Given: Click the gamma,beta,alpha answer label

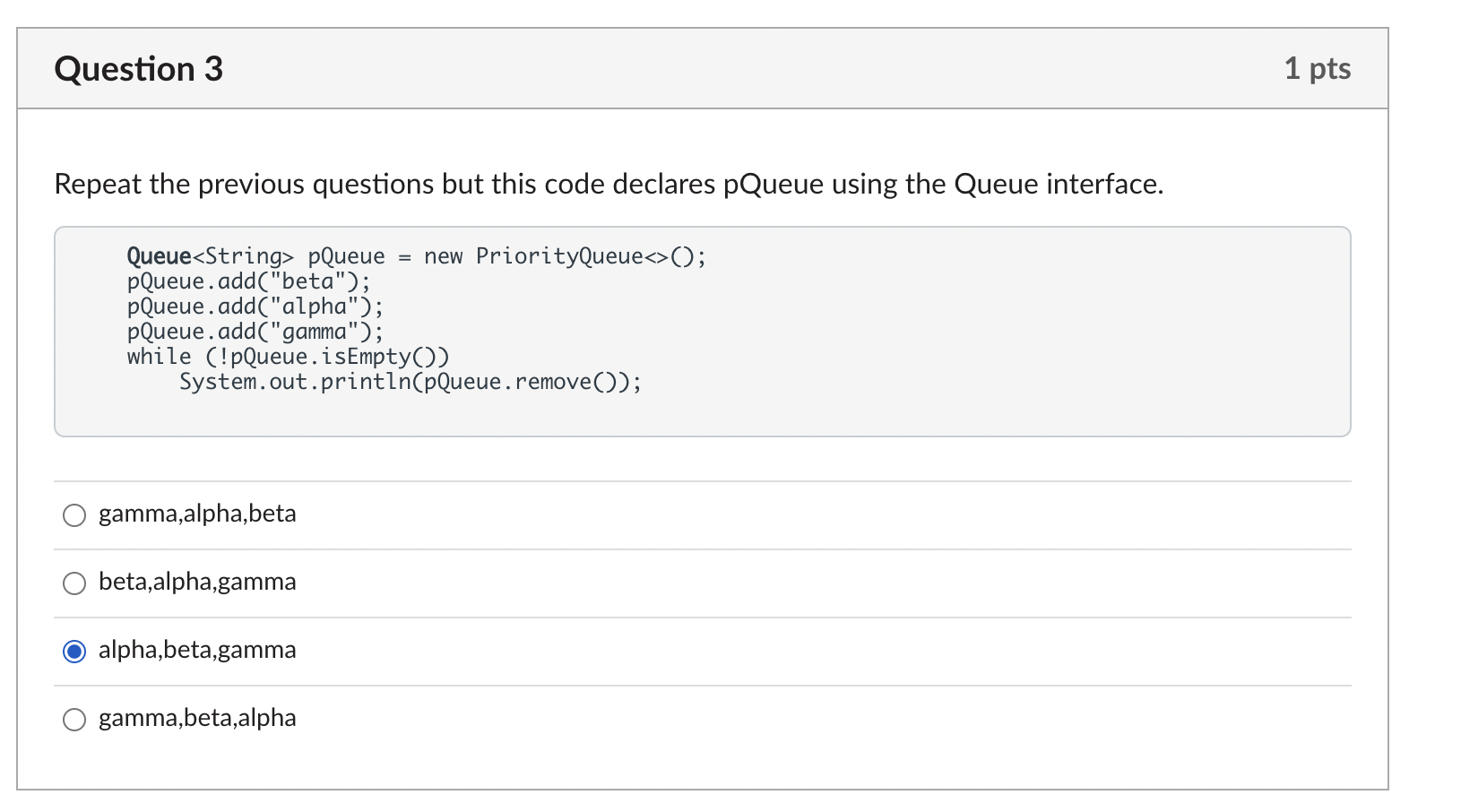Looking at the screenshot, I should [197, 717].
